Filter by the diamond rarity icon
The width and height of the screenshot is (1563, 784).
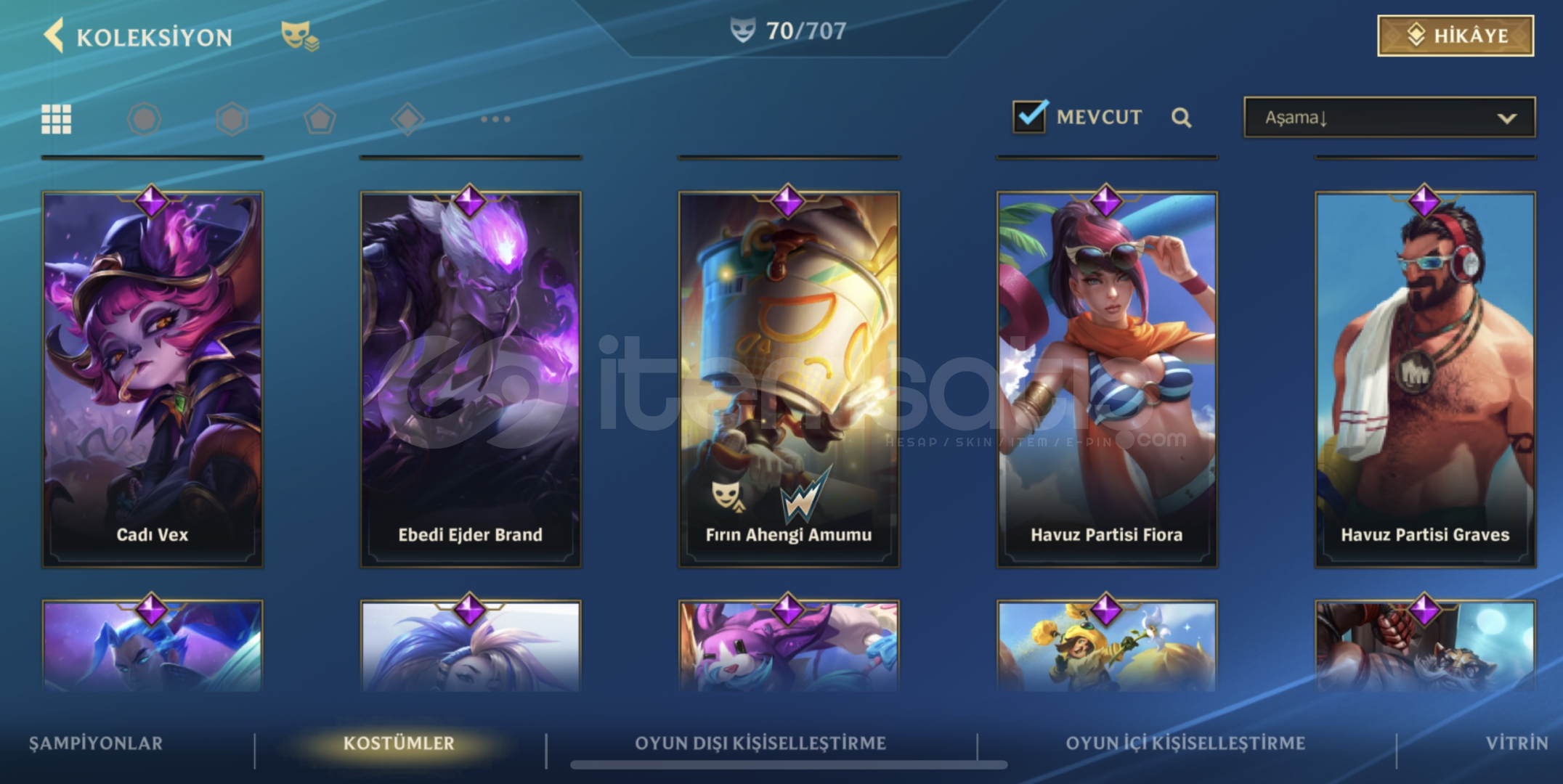[407, 119]
